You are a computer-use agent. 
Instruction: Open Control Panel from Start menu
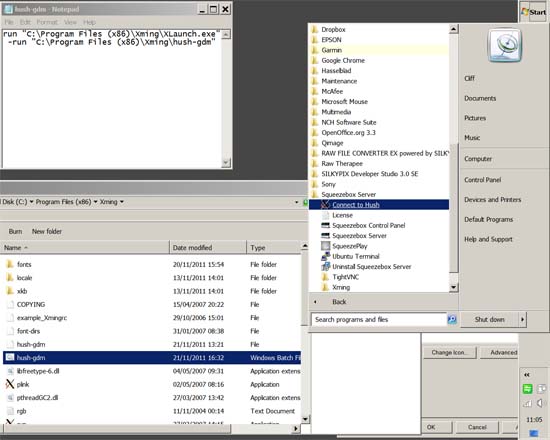482,180
